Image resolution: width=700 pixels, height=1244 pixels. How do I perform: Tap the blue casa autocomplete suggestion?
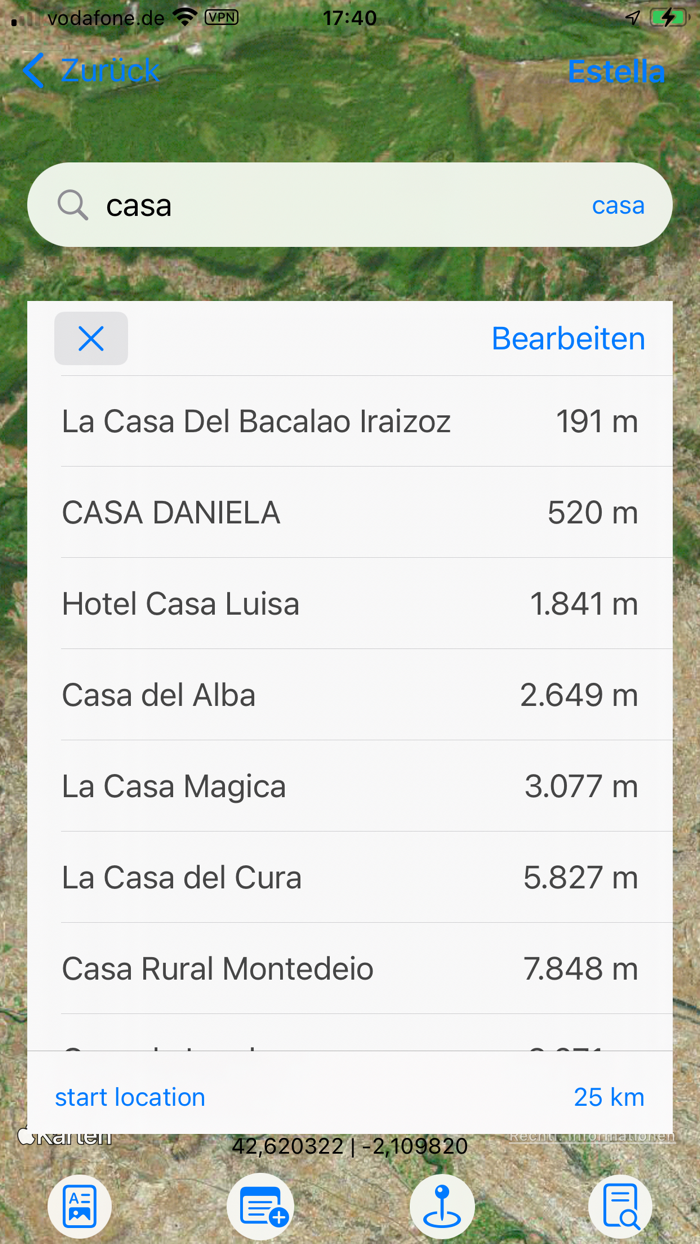(618, 204)
